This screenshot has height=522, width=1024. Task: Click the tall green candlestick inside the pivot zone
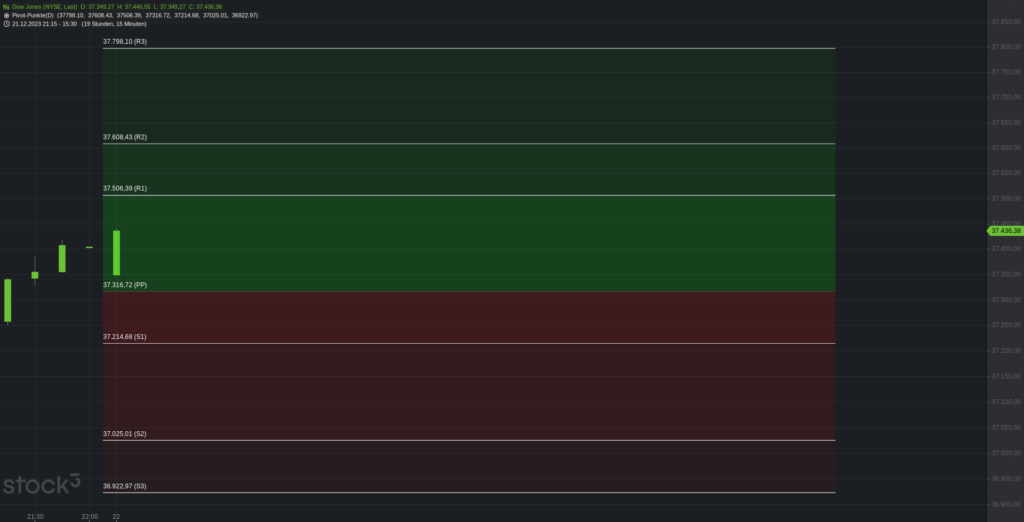pyautogui.click(x=117, y=253)
